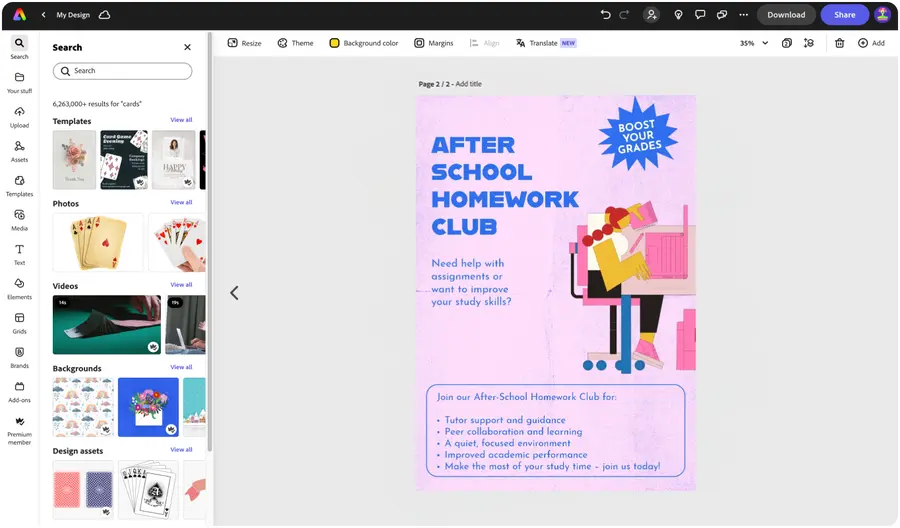Open the Add-ons panel

click(20, 392)
